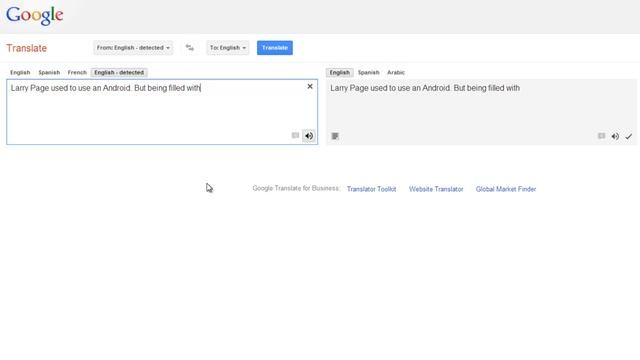This screenshot has width=640, height=360.
Task: Select French source language tab
Action: point(77,72)
